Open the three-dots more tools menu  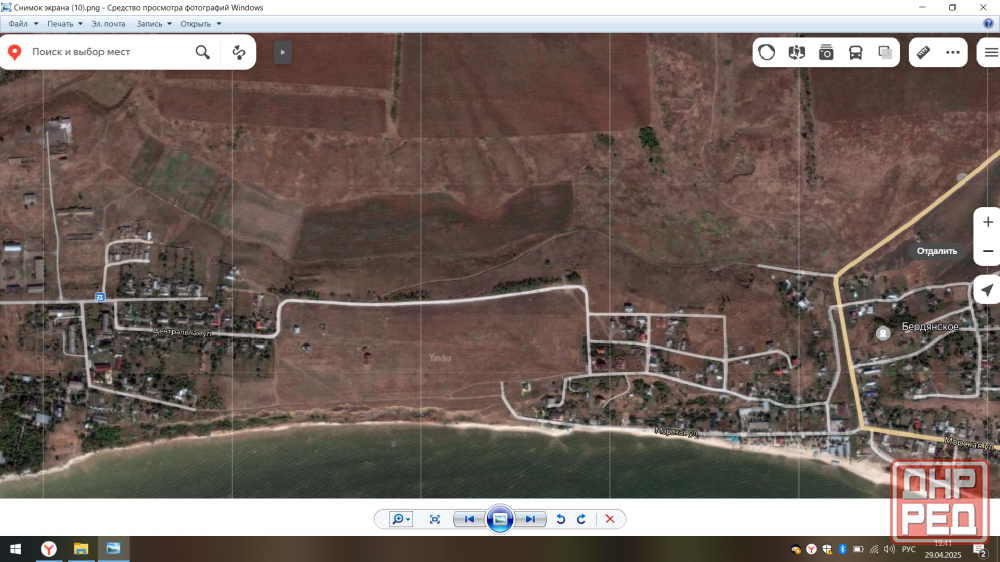click(x=952, y=52)
